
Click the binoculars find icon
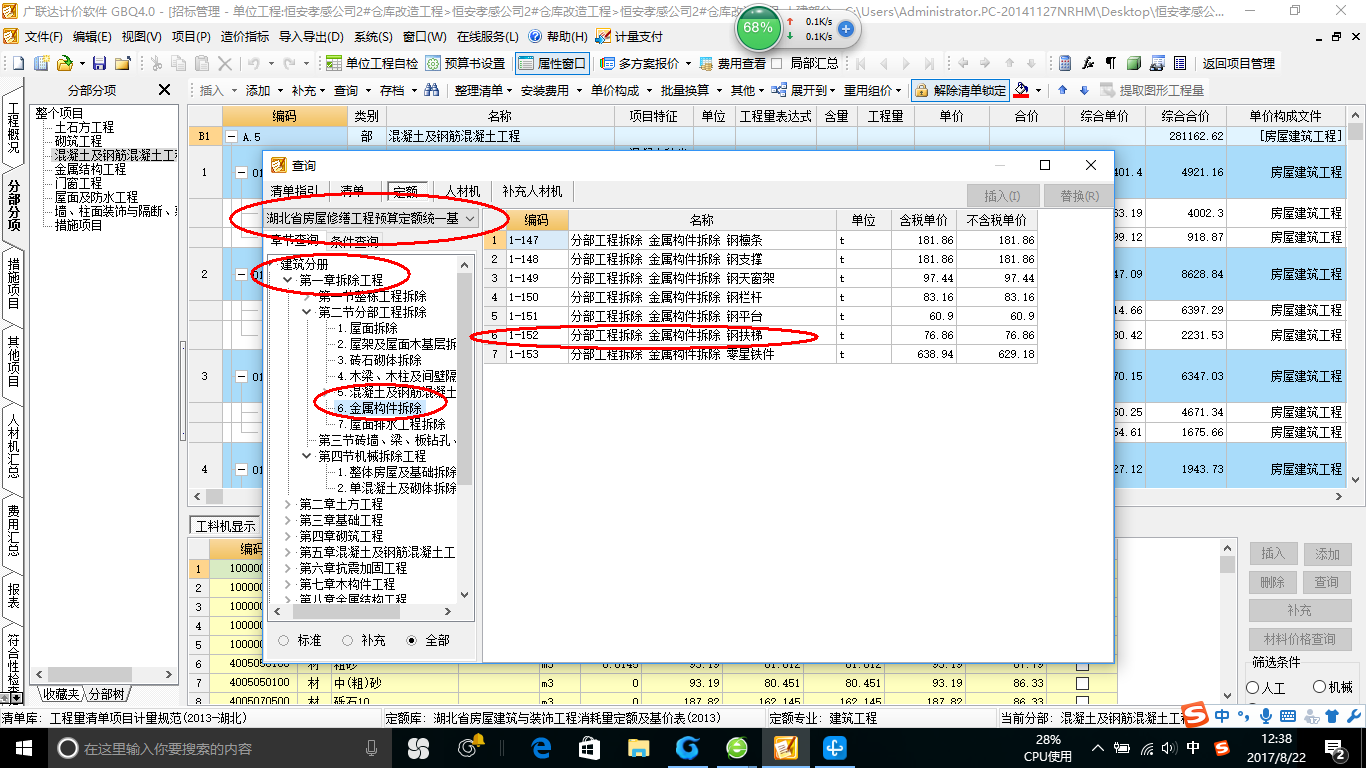432,90
